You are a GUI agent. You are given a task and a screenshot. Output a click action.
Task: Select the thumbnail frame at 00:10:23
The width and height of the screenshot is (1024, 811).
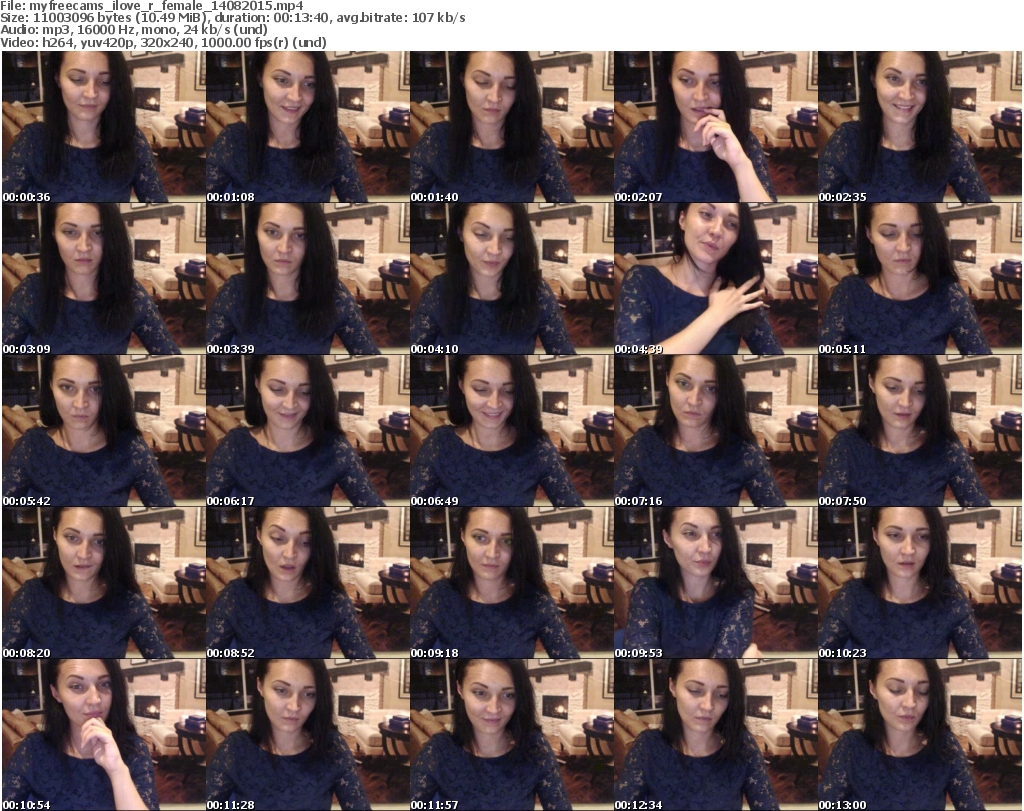pos(920,583)
